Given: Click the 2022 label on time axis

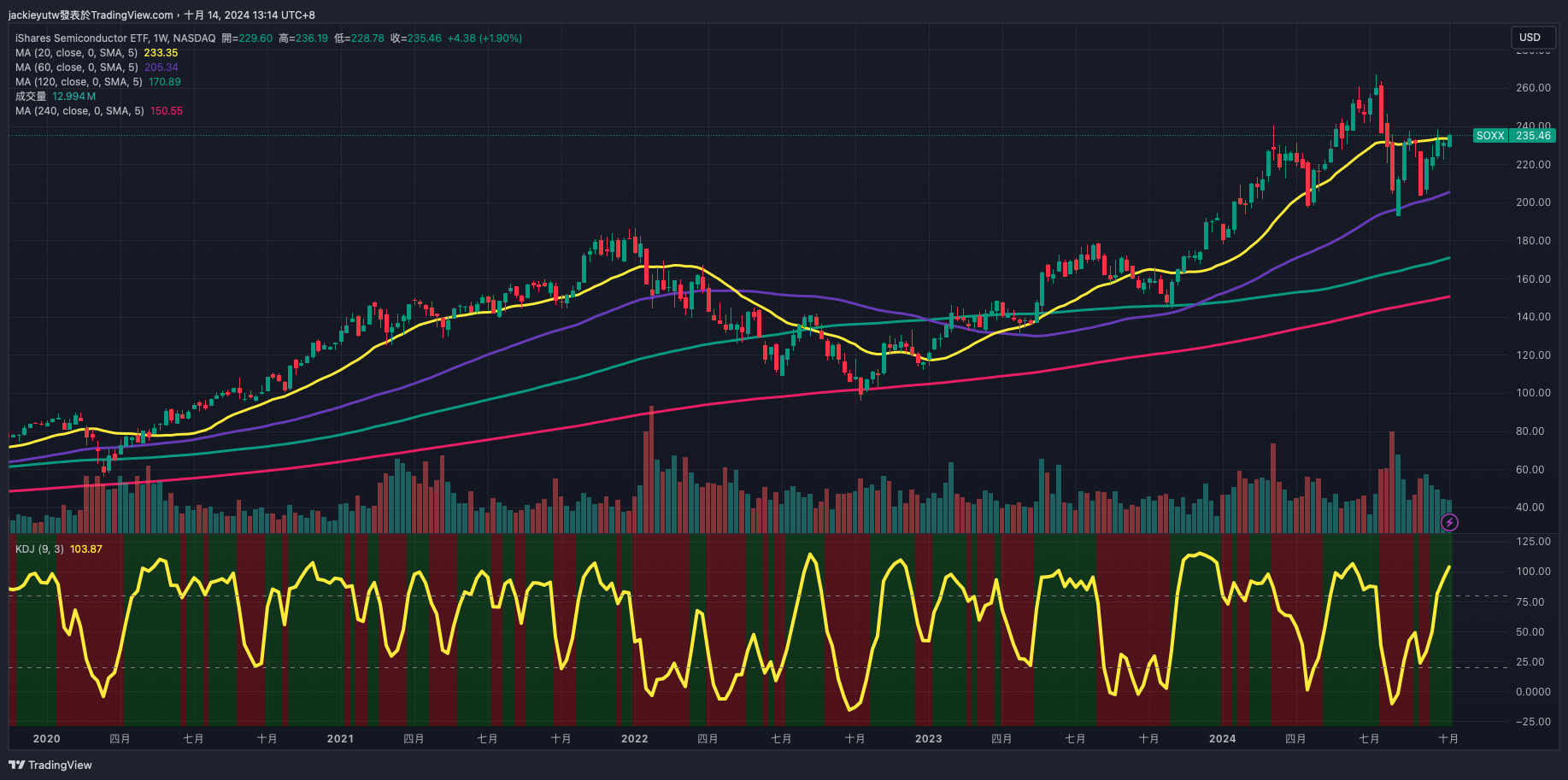Looking at the screenshot, I should (x=634, y=739).
